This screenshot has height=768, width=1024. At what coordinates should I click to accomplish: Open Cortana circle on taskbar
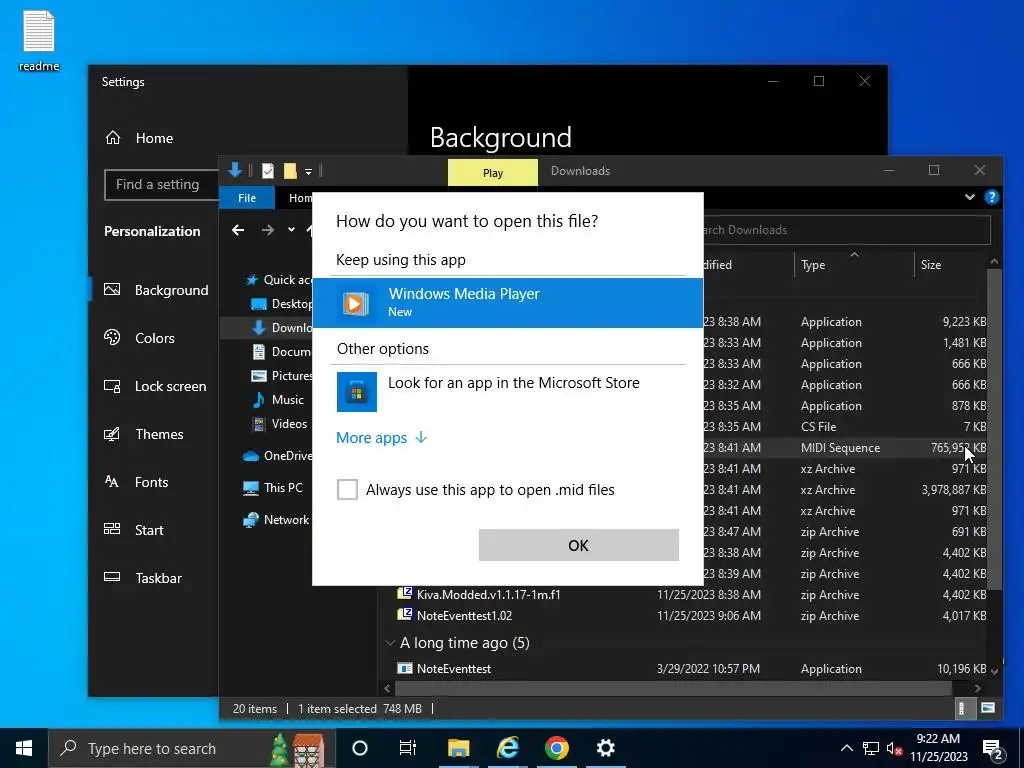360,748
